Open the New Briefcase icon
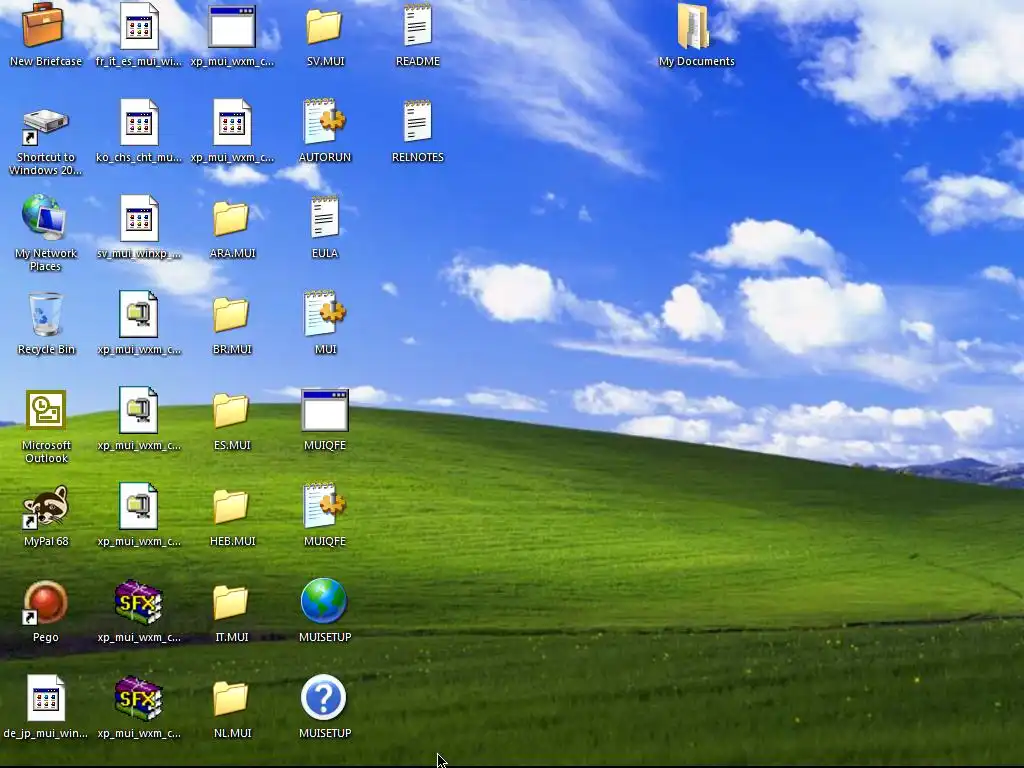 pyautogui.click(x=43, y=25)
